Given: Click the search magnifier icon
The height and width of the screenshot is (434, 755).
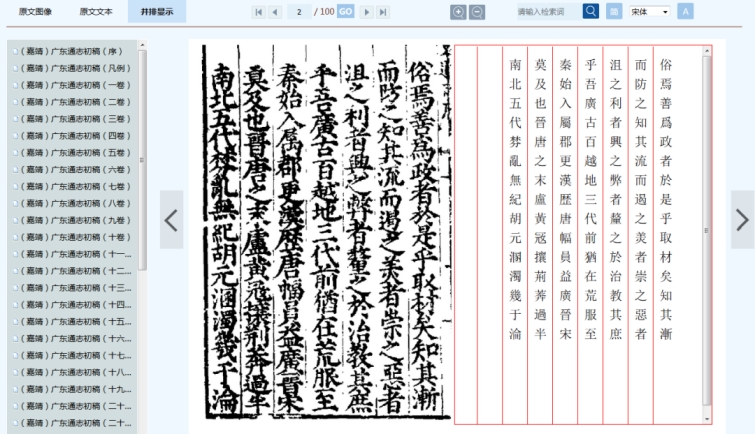Looking at the screenshot, I should (591, 11).
